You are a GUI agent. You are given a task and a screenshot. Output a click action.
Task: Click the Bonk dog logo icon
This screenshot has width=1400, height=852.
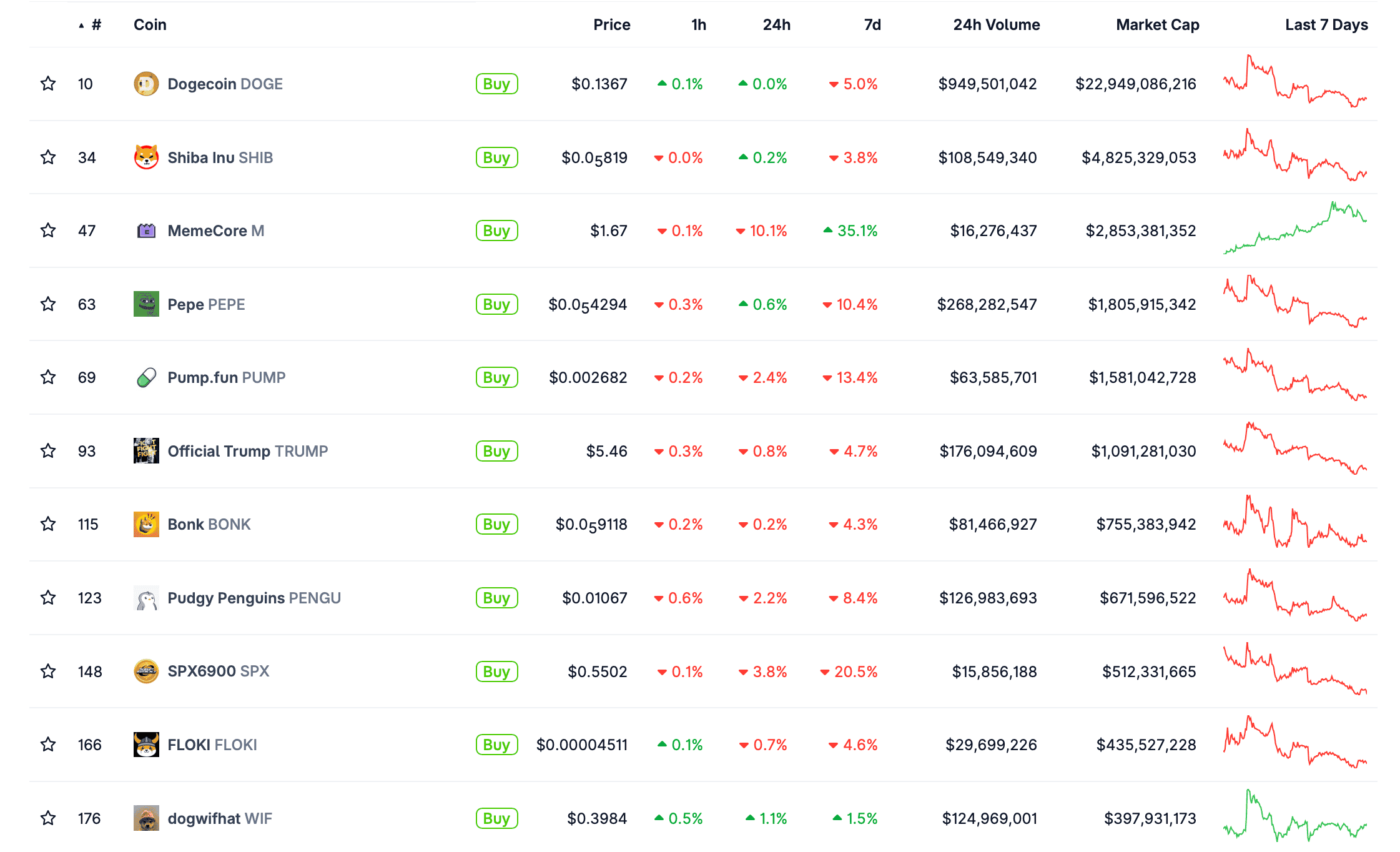click(x=146, y=525)
